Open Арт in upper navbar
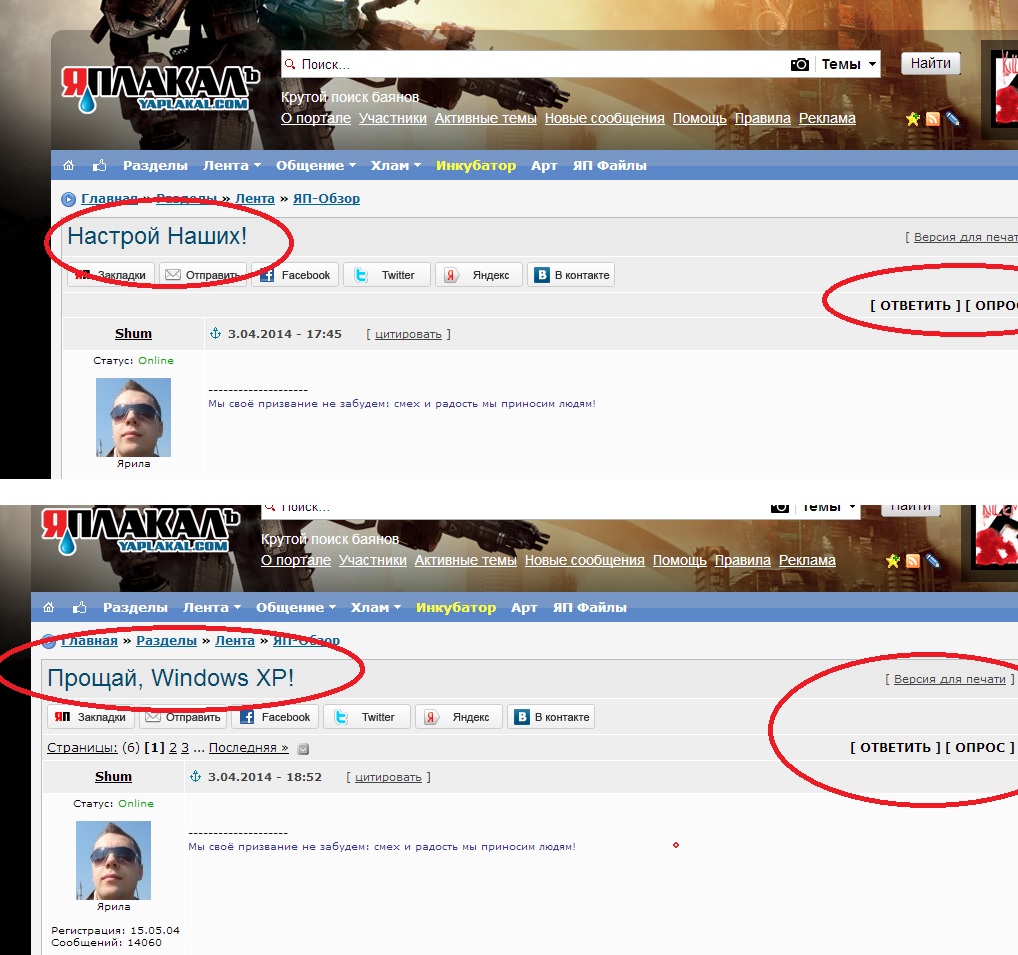This screenshot has width=1018, height=955. (x=544, y=166)
